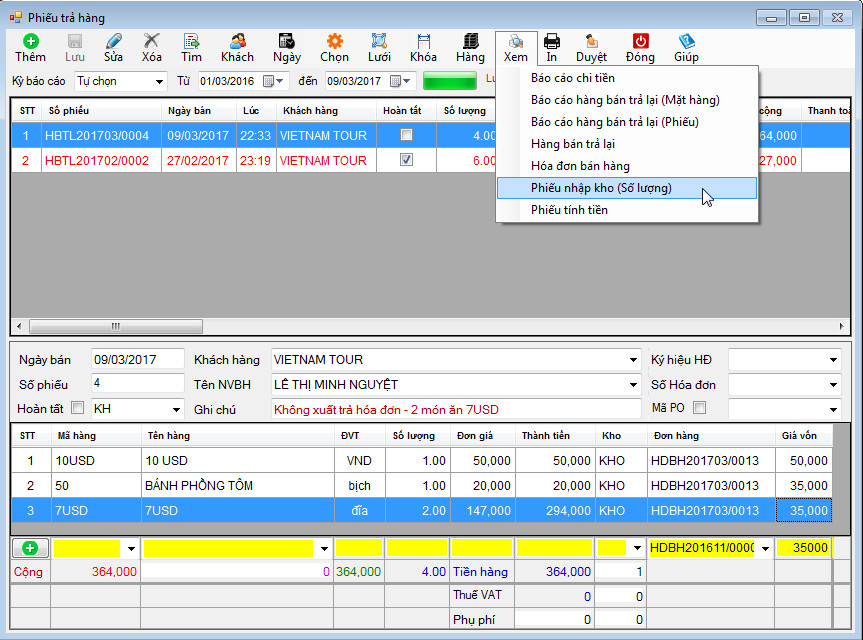
Task: Click the Khách (customer) toolbar icon
Action: pyautogui.click(x=237, y=42)
